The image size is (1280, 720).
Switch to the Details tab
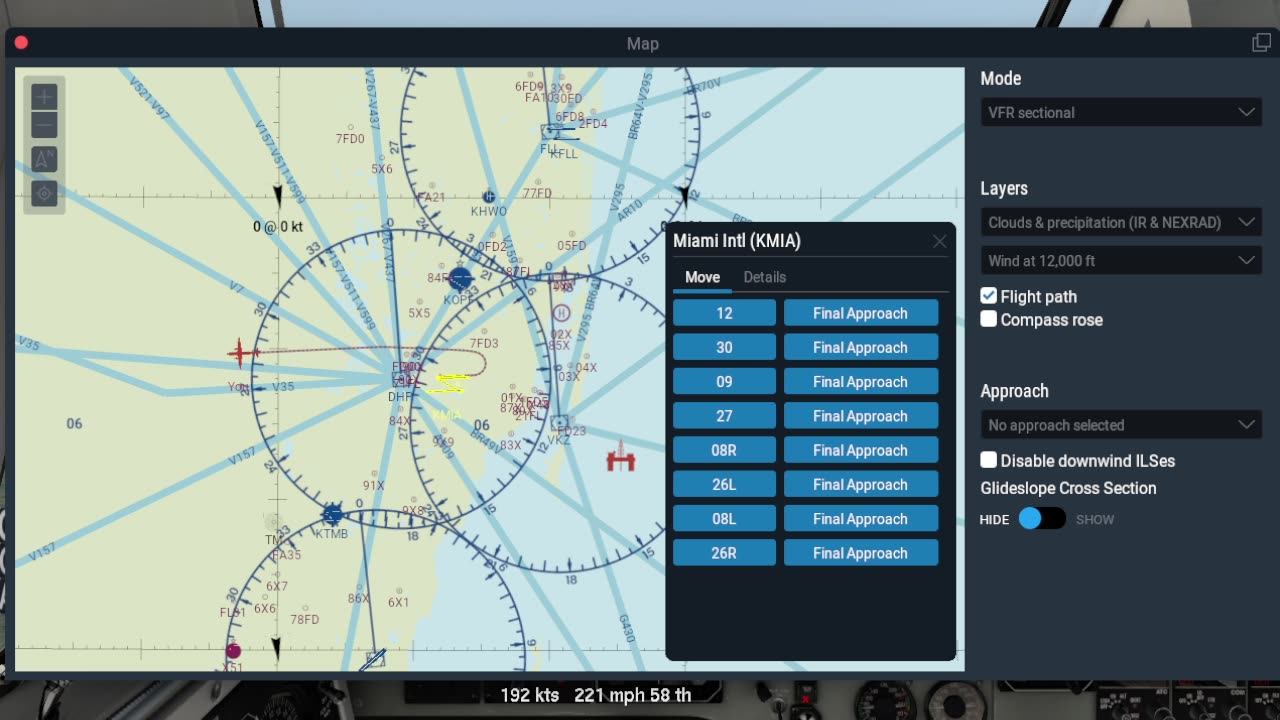pos(765,277)
